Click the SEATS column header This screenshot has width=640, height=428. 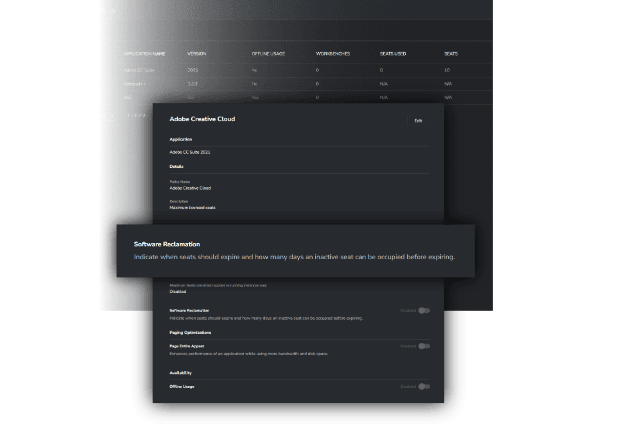pyautogui.click(x=451, y=54)
